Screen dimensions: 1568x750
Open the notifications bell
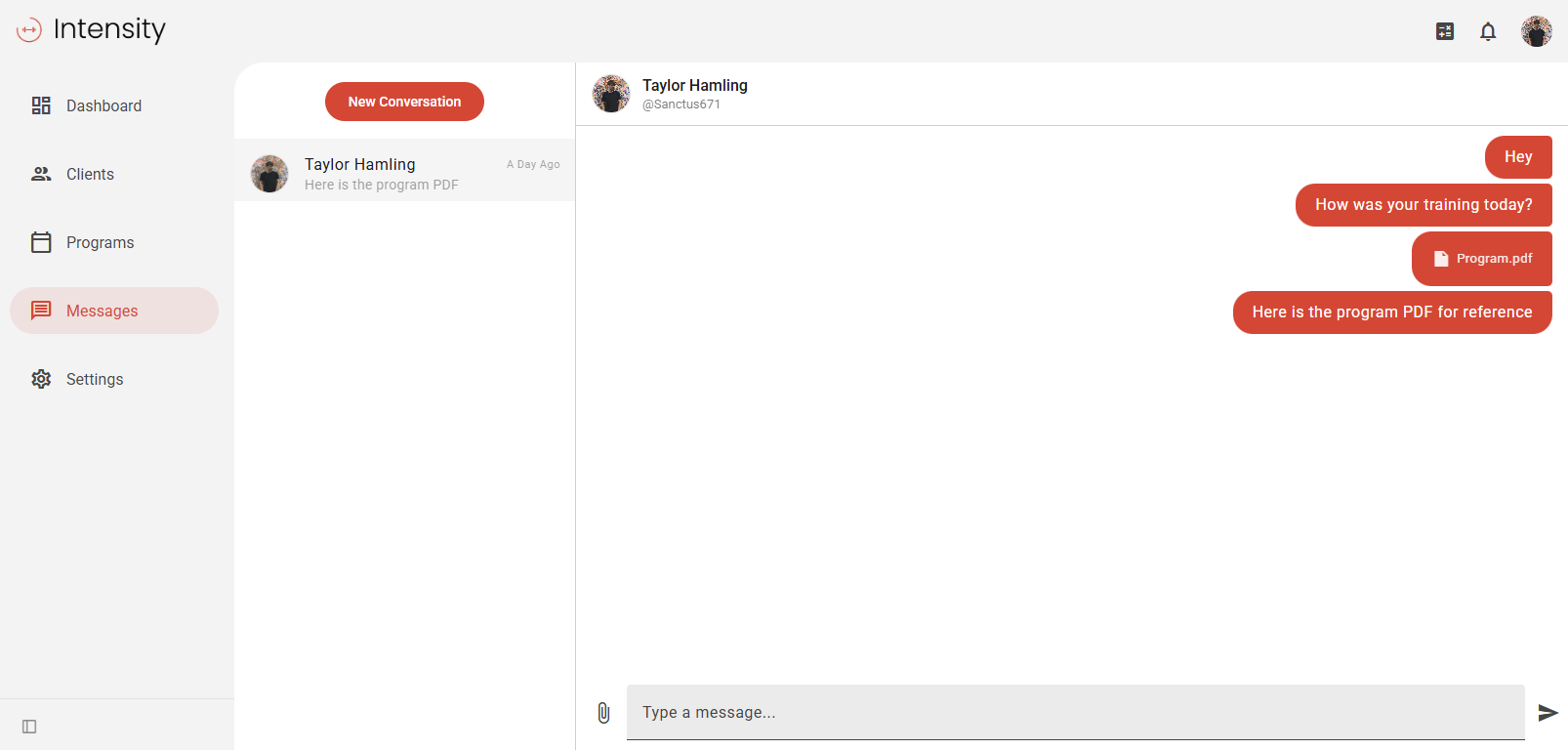click(x=1488, y=31)
